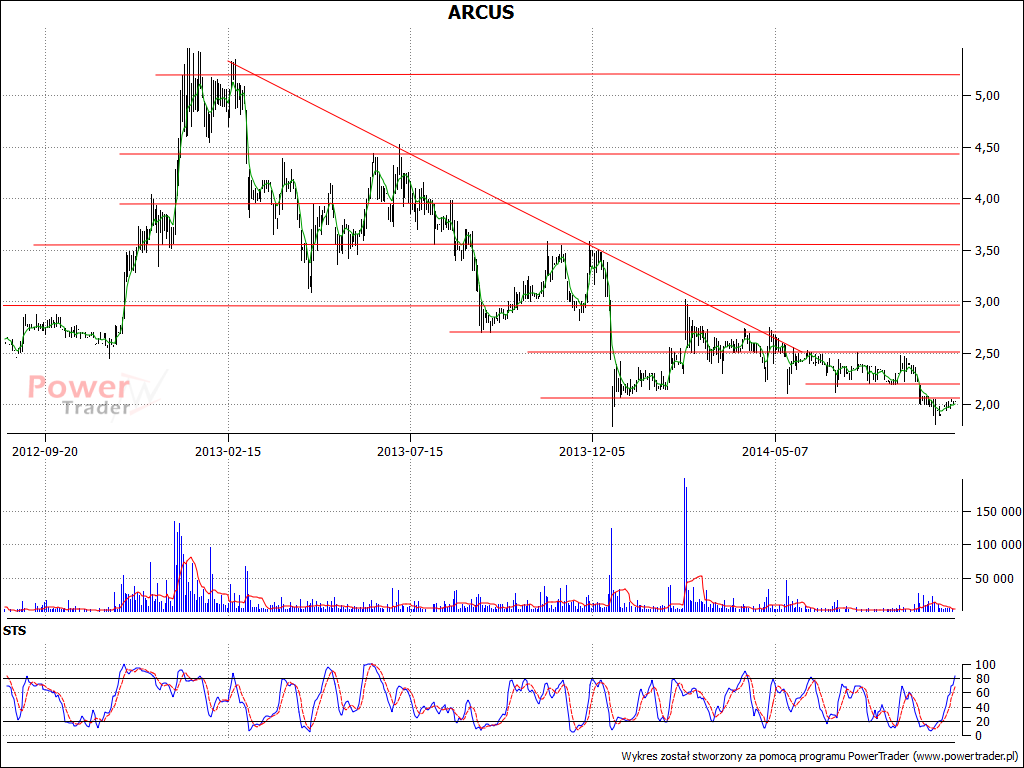Click the ARCUS chart title

pyautogui.click(x=481, y=12)
